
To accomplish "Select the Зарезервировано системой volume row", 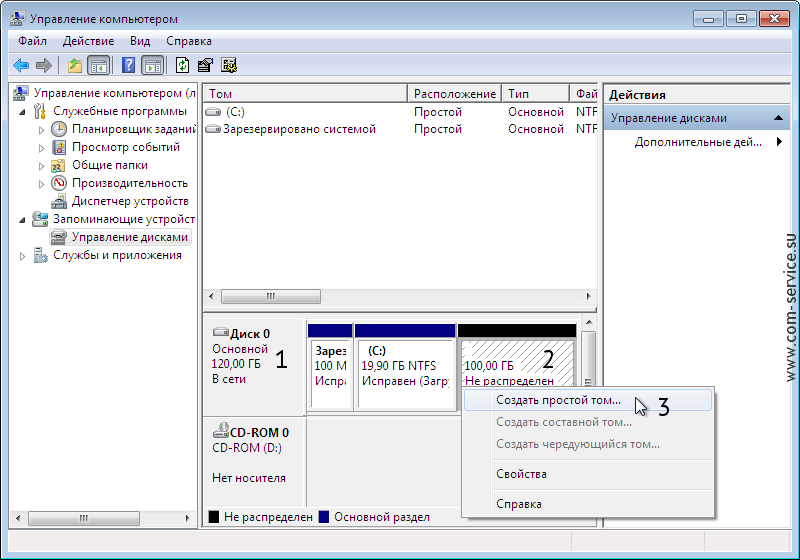I will [x=400, y=129].
